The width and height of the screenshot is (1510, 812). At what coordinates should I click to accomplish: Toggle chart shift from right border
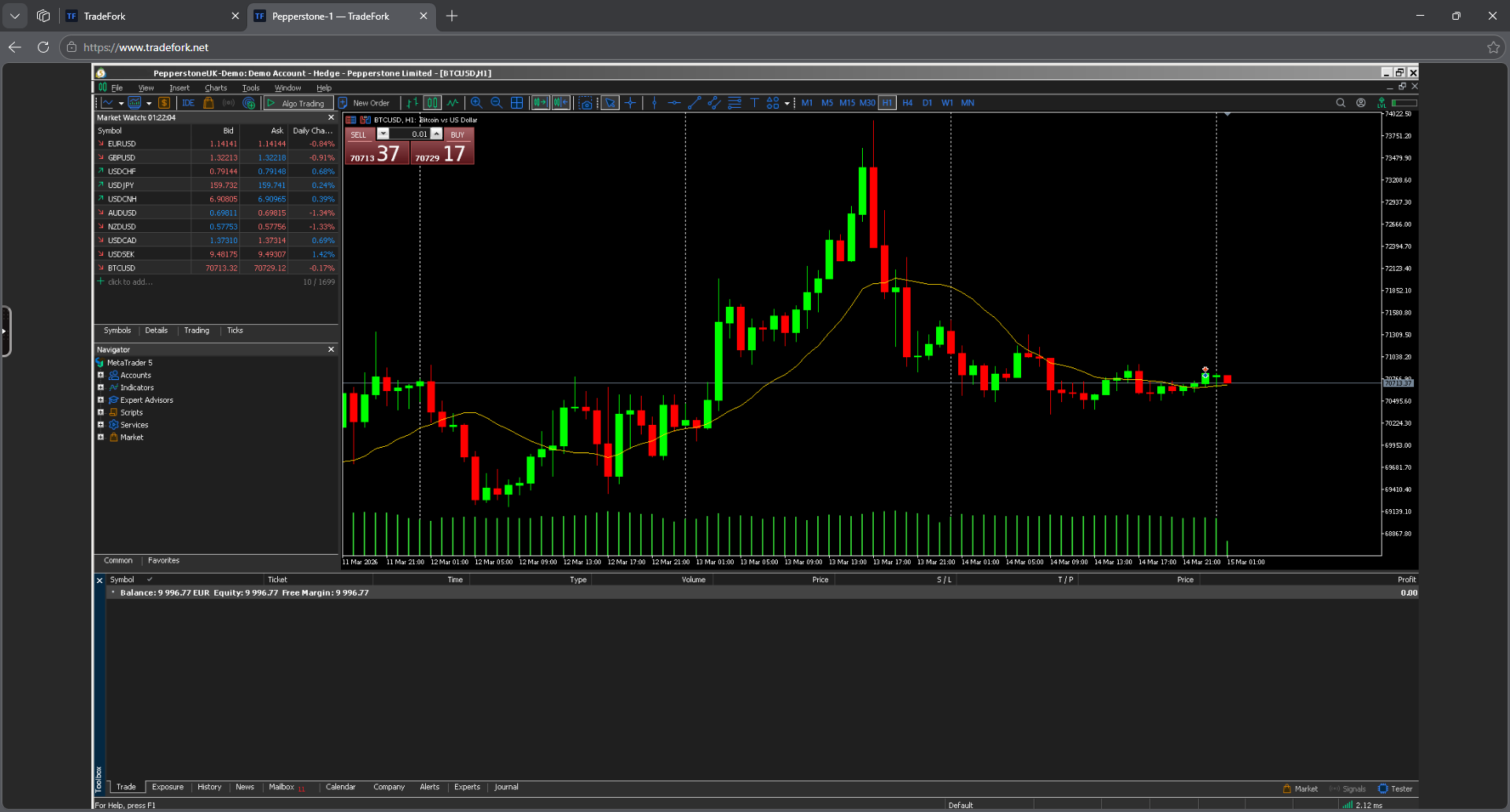point(561,103)
